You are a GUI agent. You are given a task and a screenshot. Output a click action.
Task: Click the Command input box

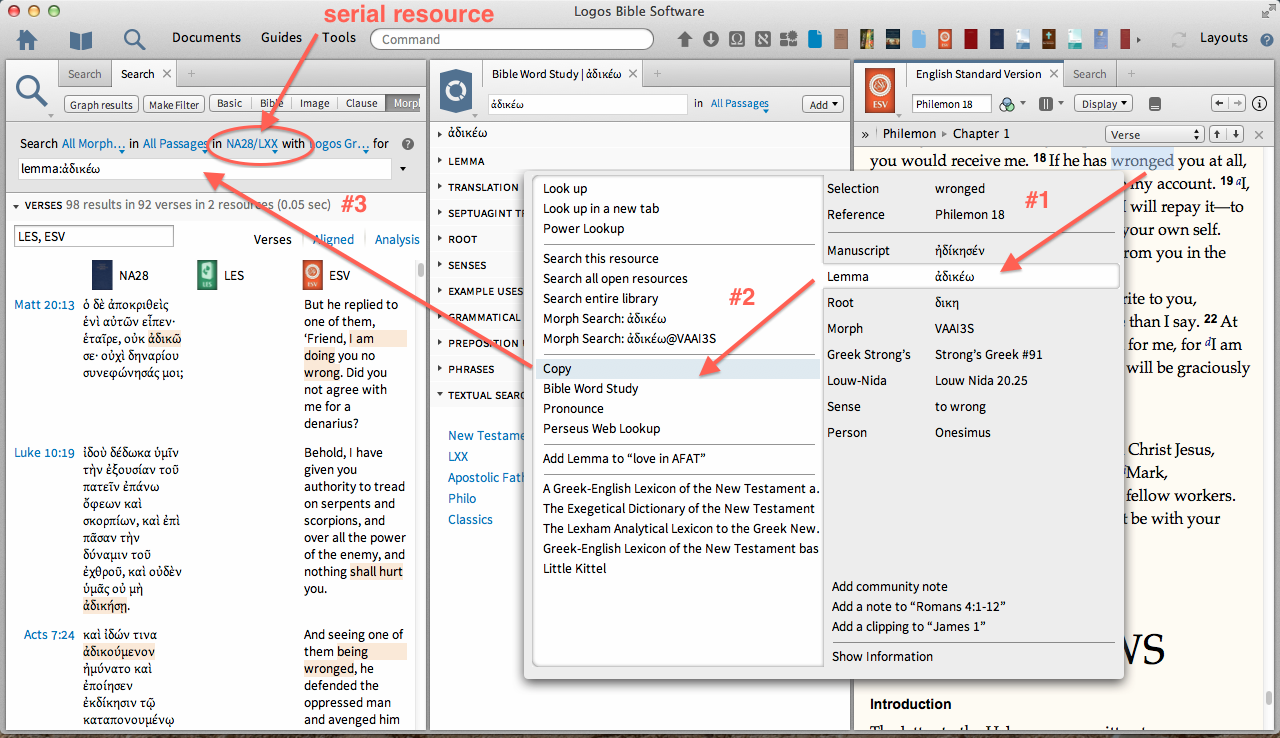click(x=512, y=39)
